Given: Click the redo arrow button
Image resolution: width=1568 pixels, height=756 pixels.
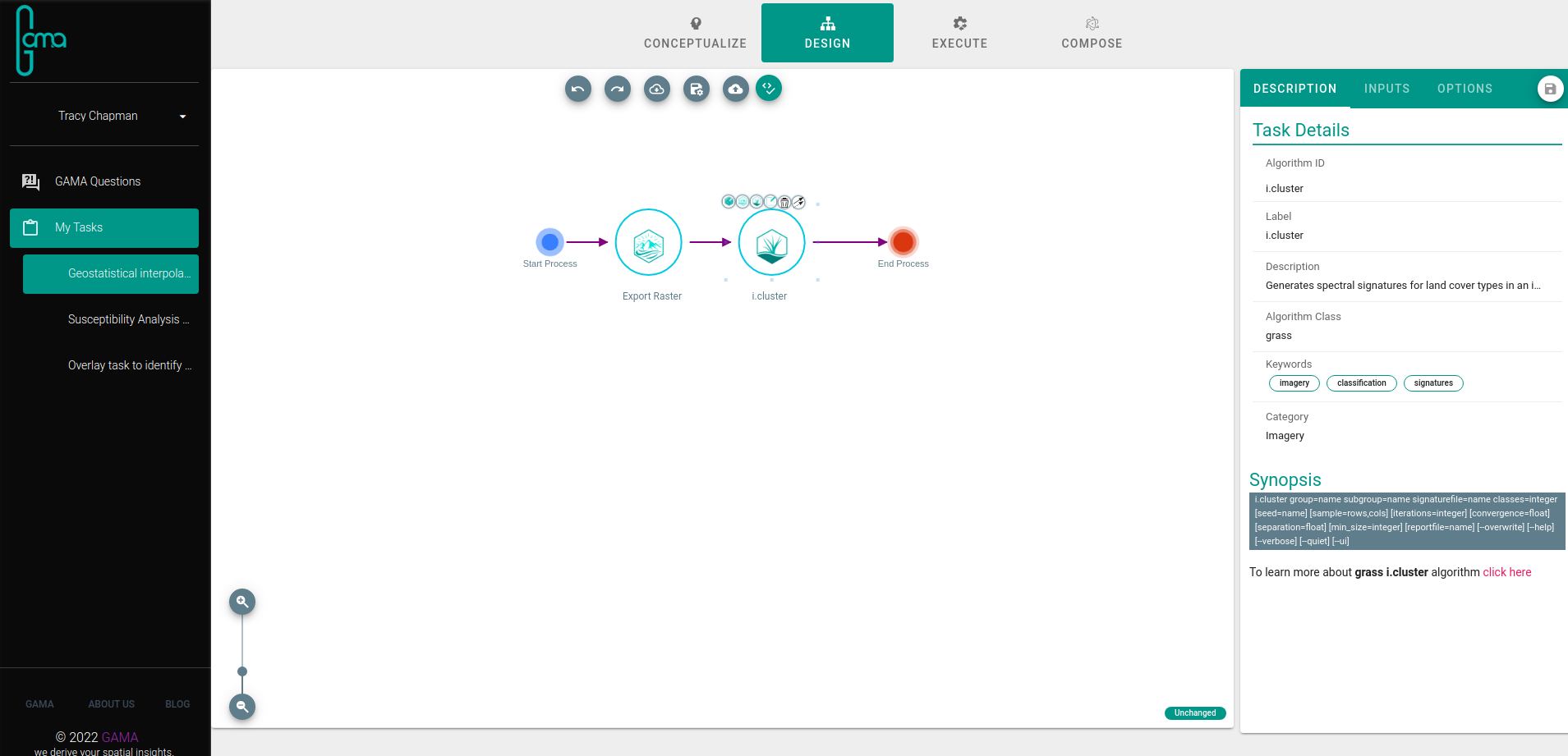Looking at the screenshot, I should coord(617,89).
